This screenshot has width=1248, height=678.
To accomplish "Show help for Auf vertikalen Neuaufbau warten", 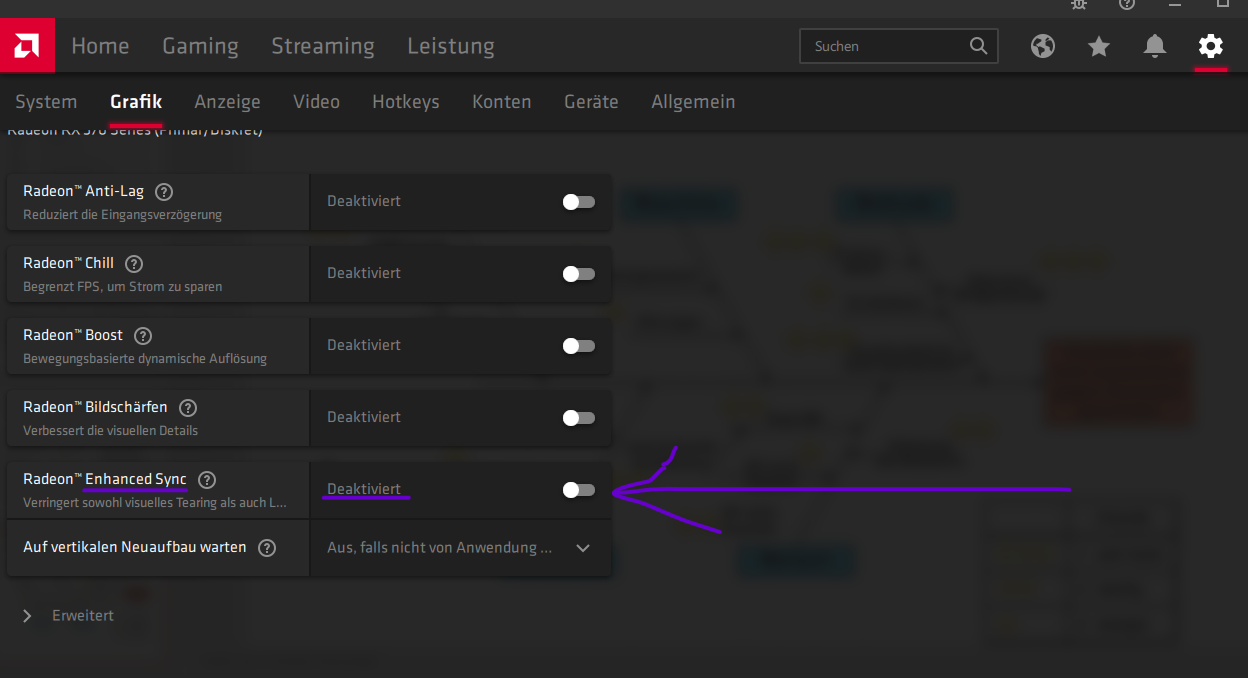I will coord(266,547).
